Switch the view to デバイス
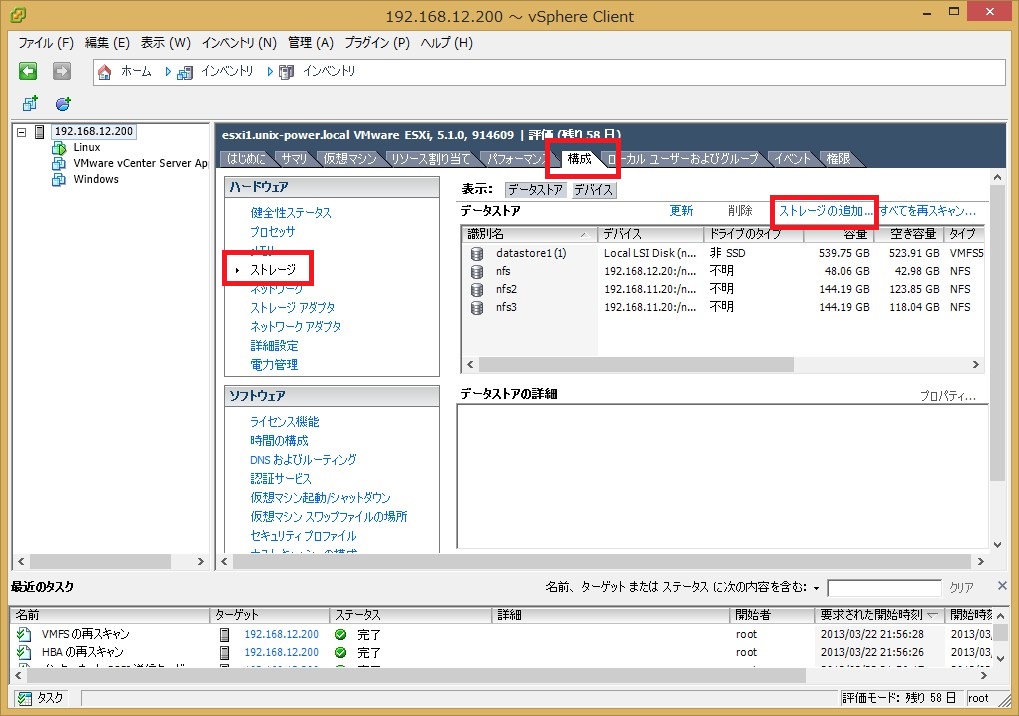 (x=593, y=190)
